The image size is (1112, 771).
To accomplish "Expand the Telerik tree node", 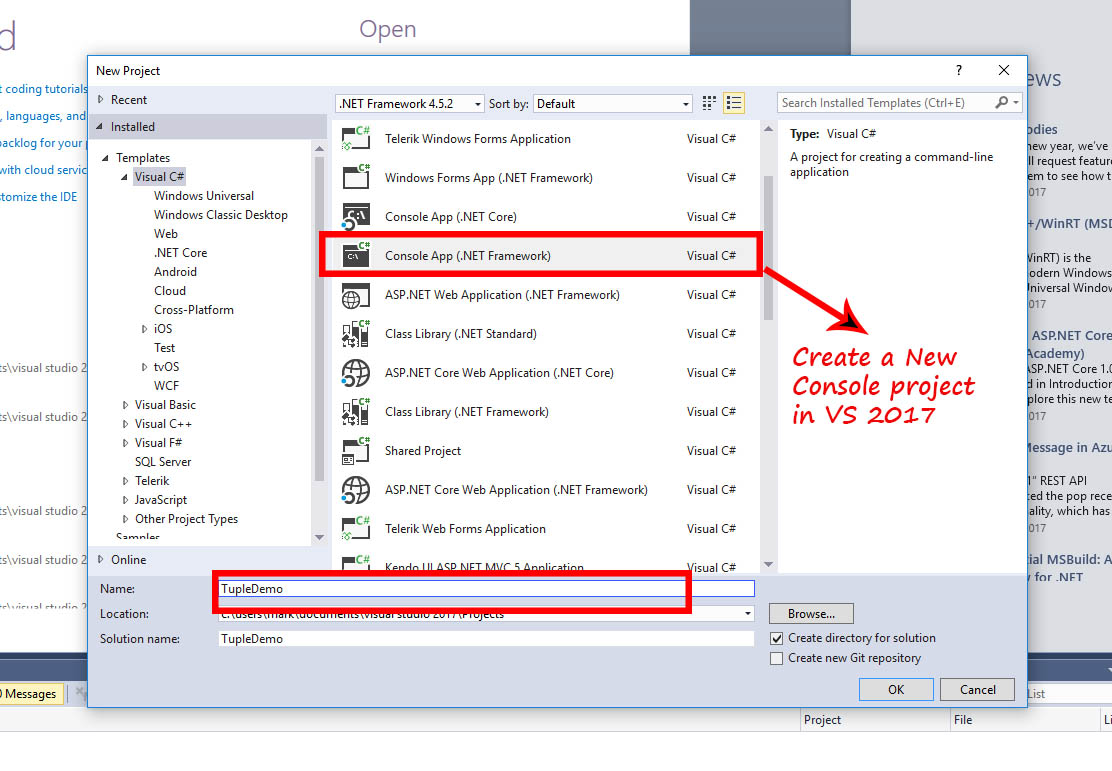I will pos(126,481).
